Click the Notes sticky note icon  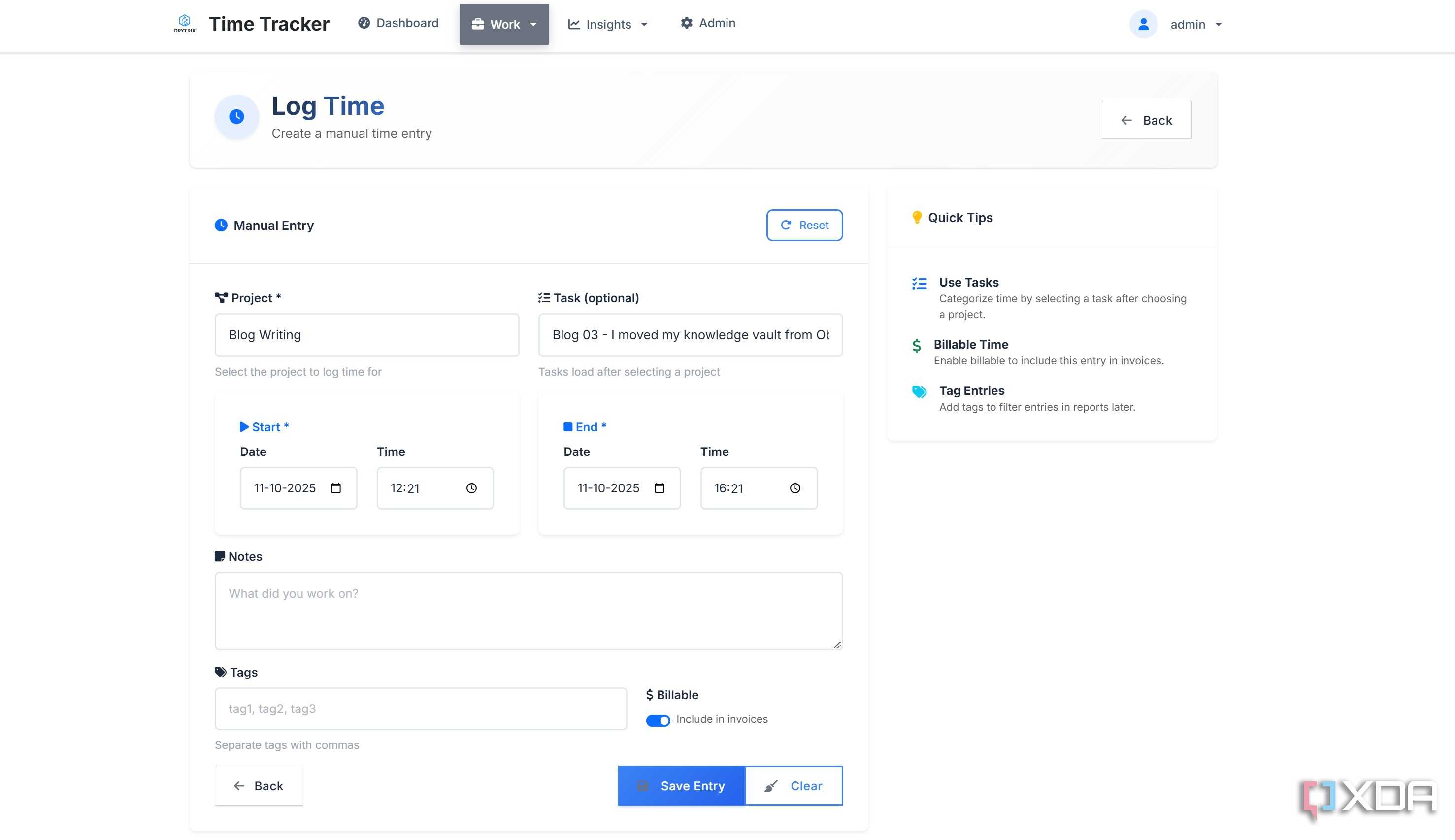pyautogui.click(x=220, y=556)
